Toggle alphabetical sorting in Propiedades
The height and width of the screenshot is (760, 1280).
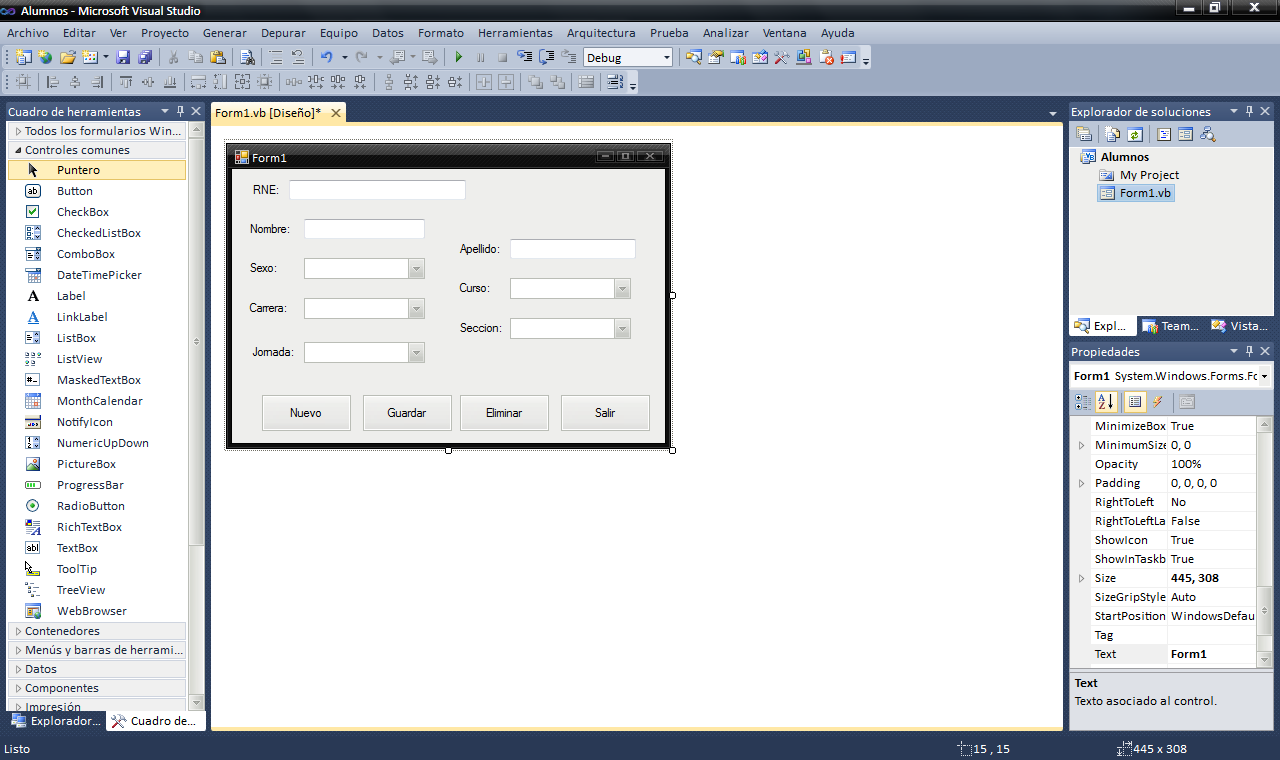1107,402
